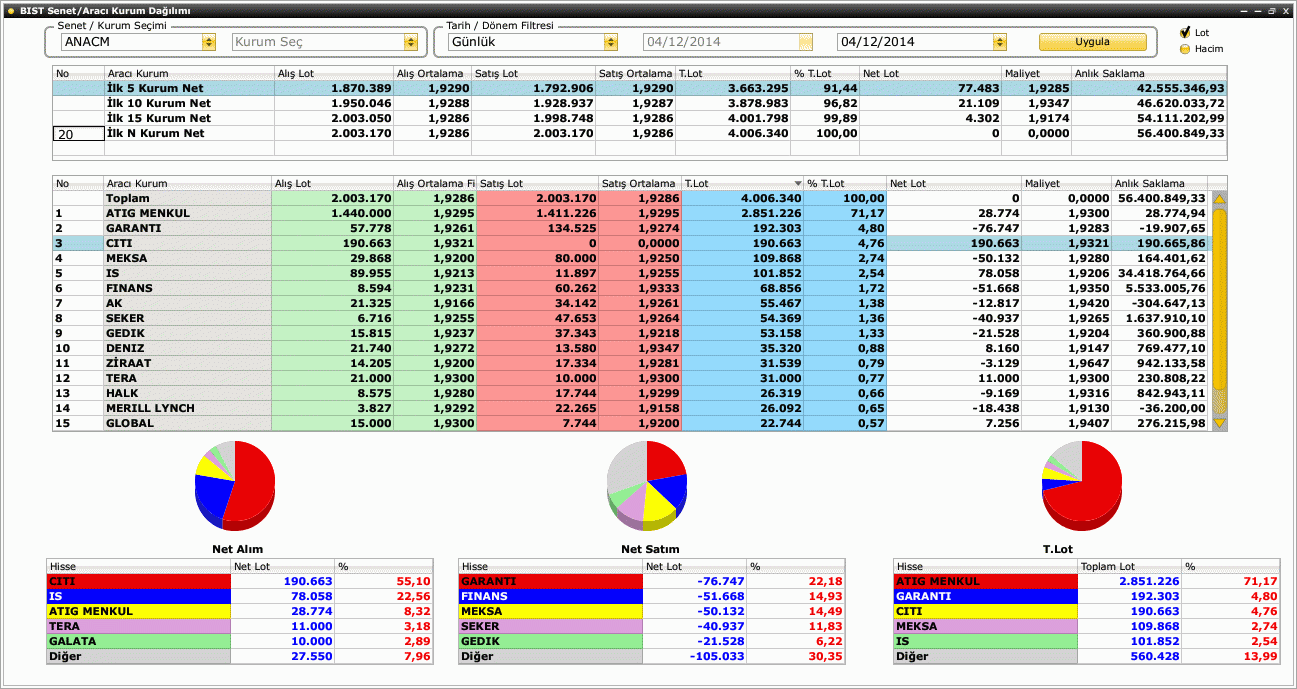Click Anlık Saklama header in the summary table

coord(1149,73)
